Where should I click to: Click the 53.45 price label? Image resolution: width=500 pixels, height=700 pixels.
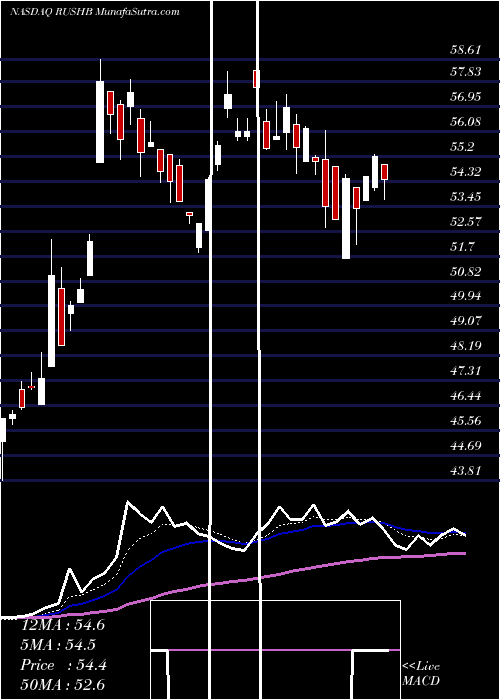click(465, 196)
